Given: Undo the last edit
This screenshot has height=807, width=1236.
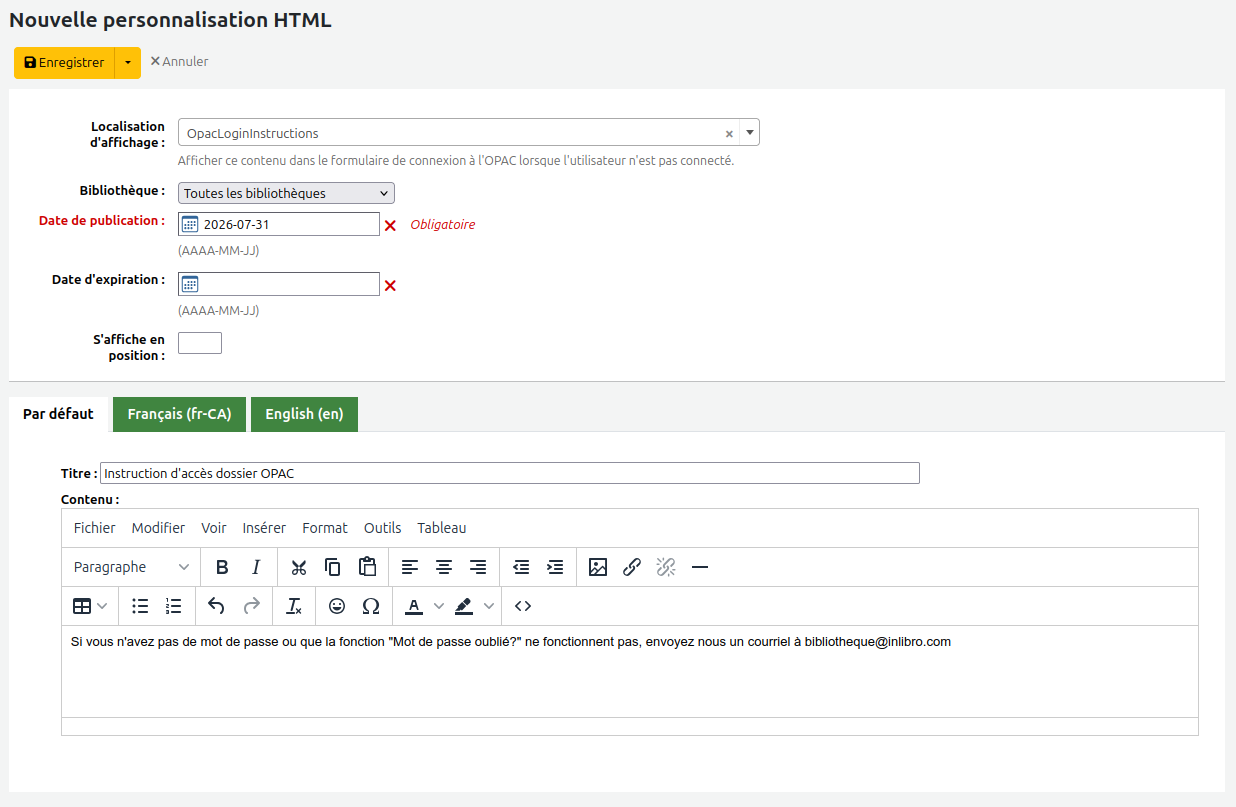Looking at the screenshot, I should click(x=217, y=606).
